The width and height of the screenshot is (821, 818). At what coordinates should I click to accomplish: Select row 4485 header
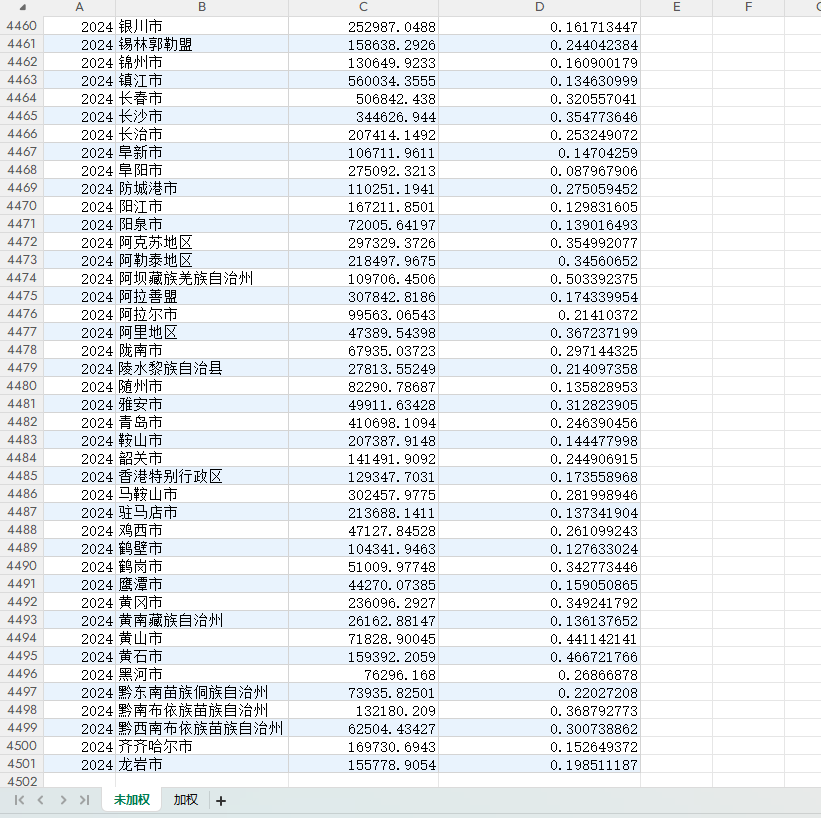(x=21, y=476)
